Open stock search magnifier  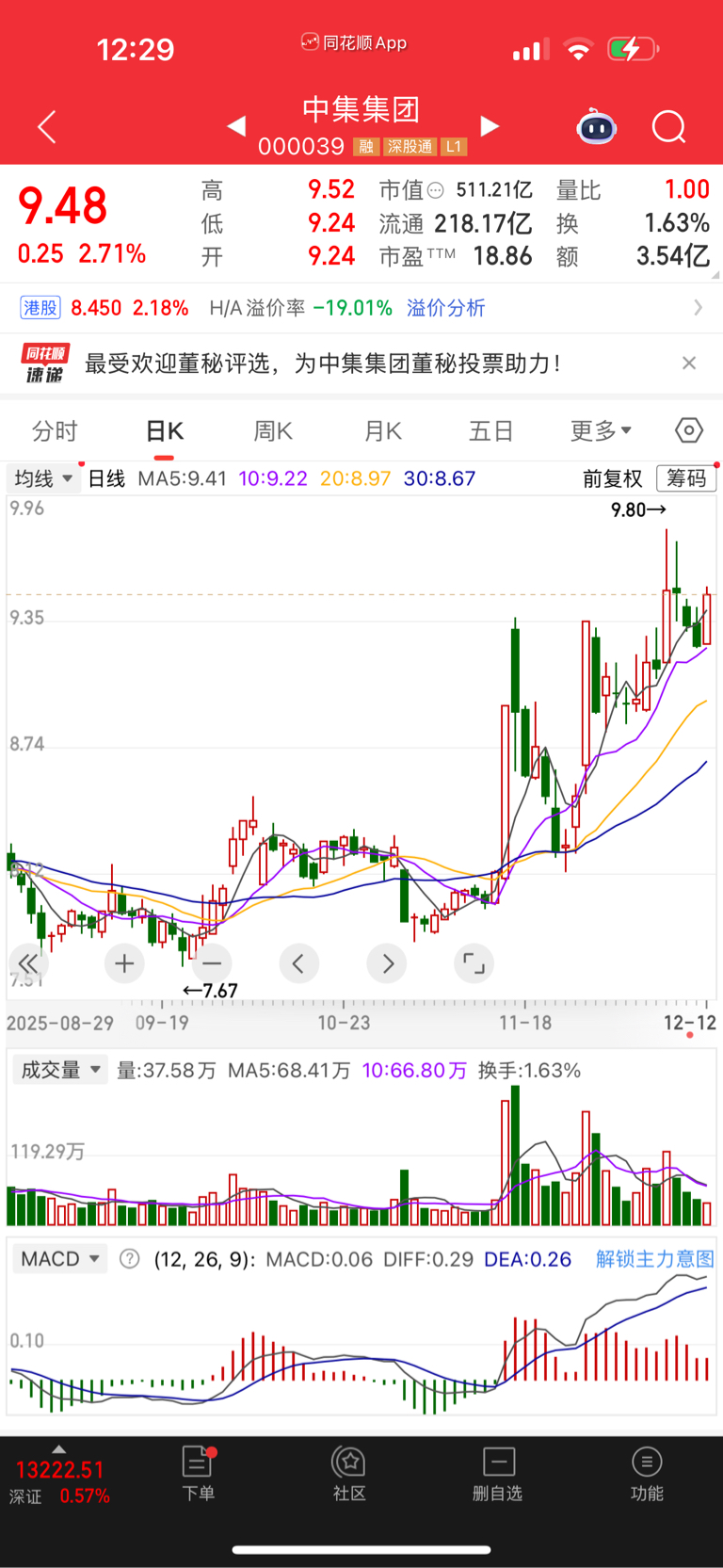coord(668,126)
